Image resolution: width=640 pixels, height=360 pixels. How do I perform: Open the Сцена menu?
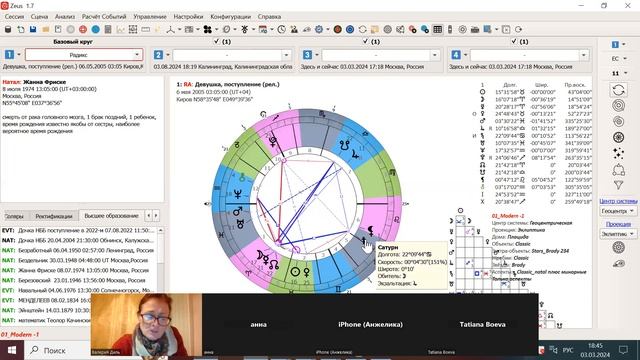tap(40, 17)
